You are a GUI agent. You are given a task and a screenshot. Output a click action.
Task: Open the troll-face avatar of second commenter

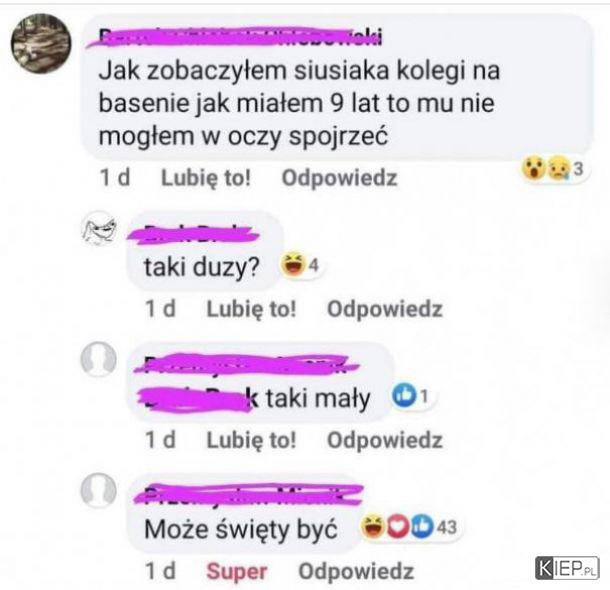pos(99,229)
